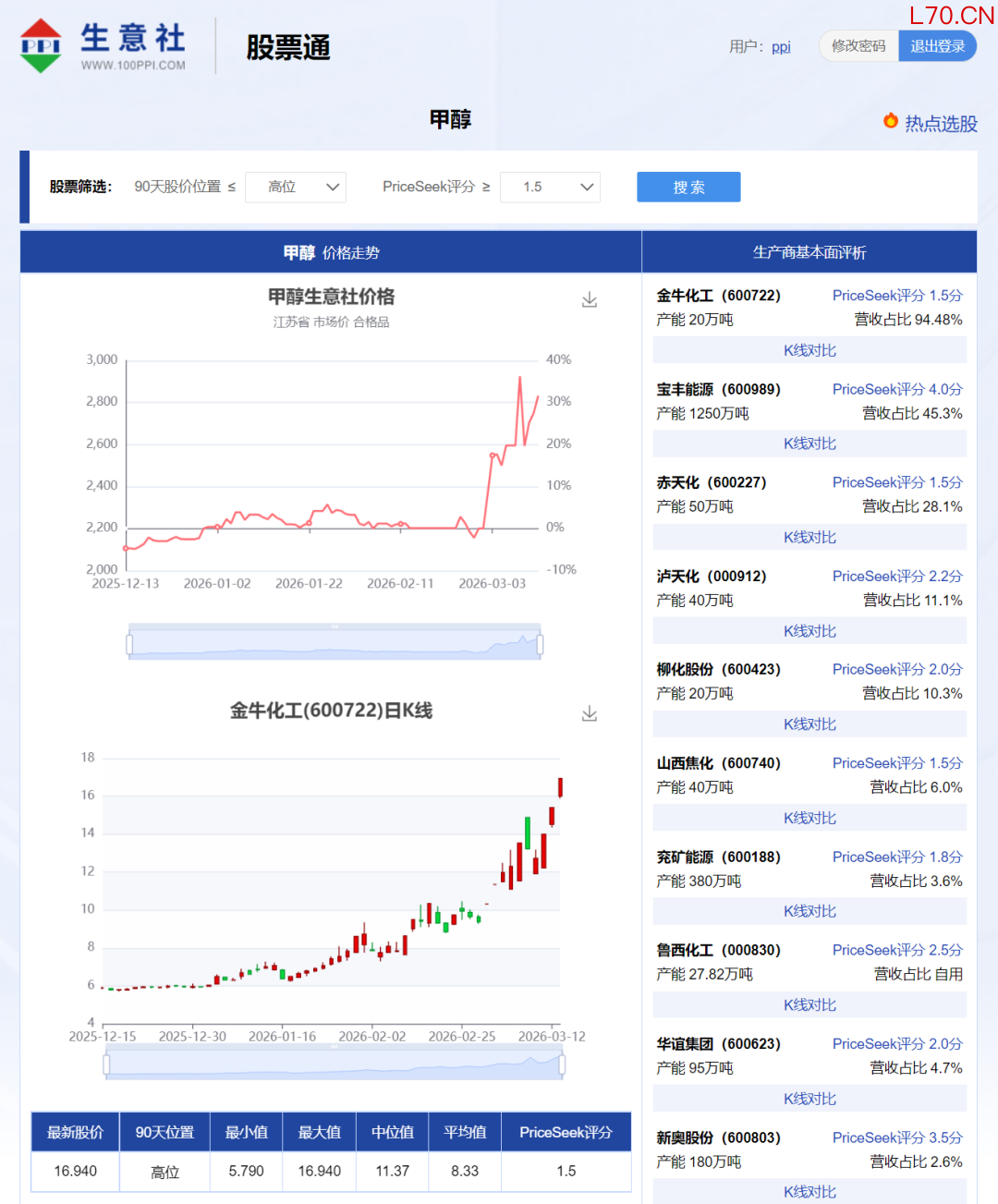Click the 搜索 button
This screenshot has width=998, height=1204.
(x=688, y=187)
